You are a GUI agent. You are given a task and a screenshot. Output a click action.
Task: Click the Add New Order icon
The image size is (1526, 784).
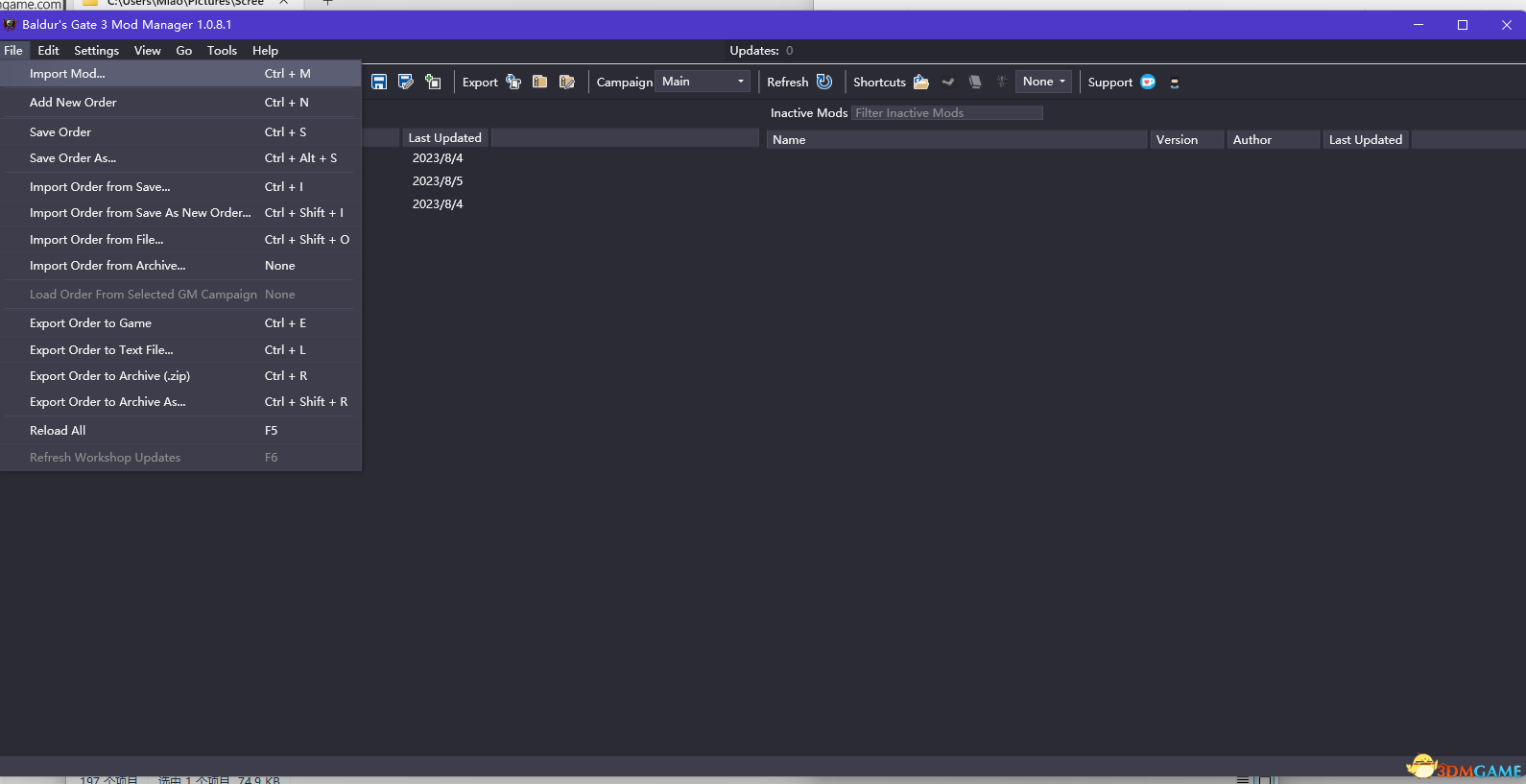pos(433,83)
